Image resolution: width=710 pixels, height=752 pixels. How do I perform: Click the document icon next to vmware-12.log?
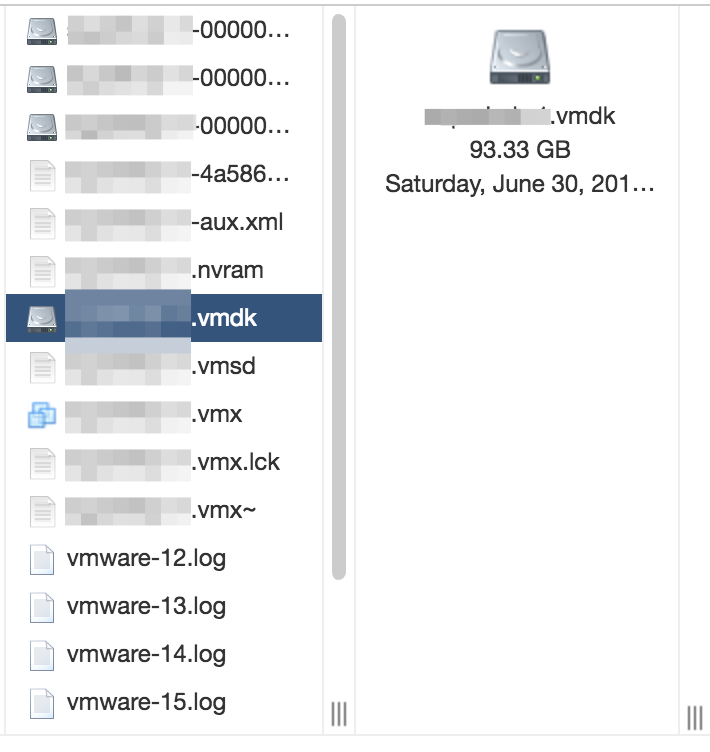click(42, 559)
